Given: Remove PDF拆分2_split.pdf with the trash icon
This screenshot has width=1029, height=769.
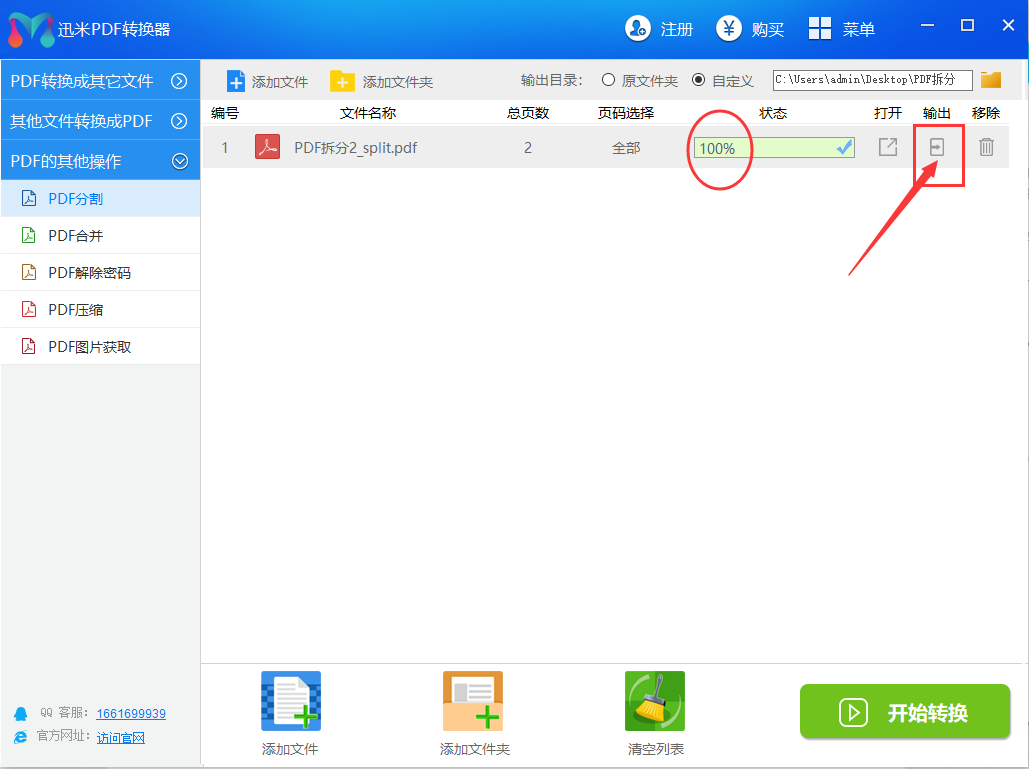Looking at the screenshot, I should click(986, 148).
